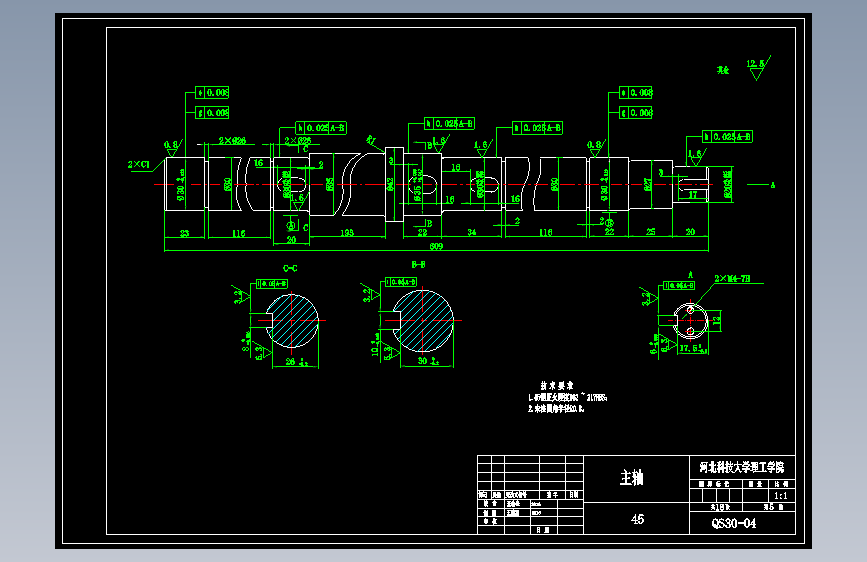Click the '2×M4-7H' thread callout
This screenshot has height=562, width=867.
(x=732, y=279)
